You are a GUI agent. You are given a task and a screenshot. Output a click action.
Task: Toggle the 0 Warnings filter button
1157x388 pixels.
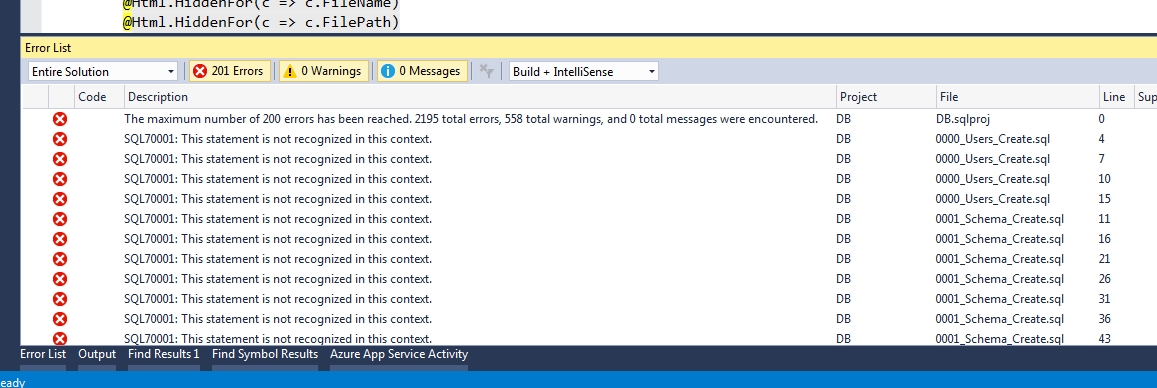click(323, 71)
